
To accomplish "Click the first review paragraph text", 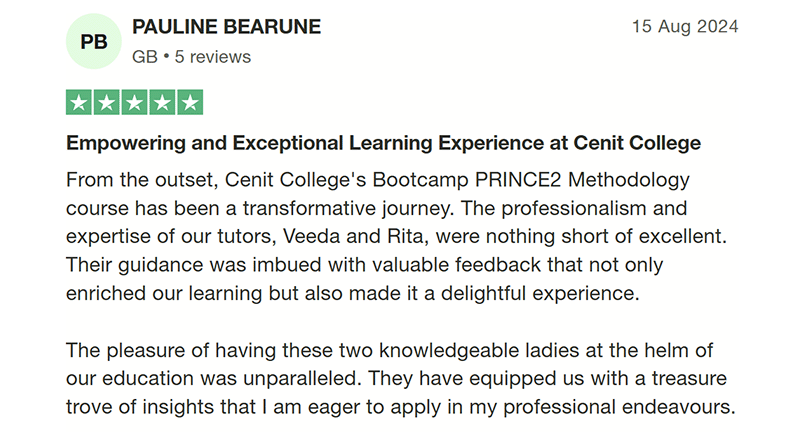I will coord(396,236).
